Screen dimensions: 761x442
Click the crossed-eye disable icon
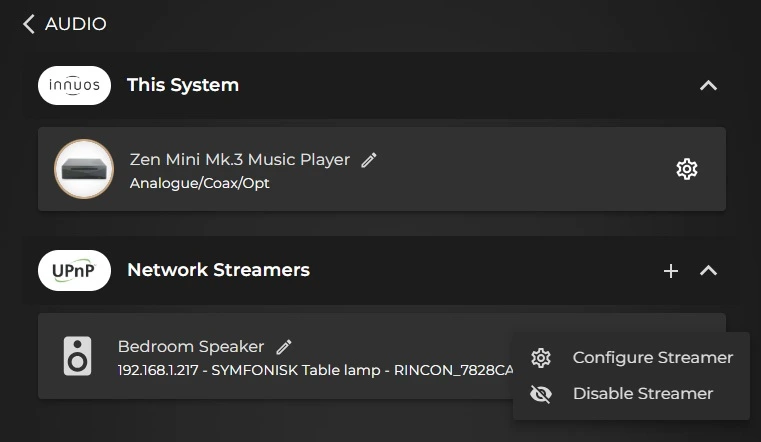click(x=541, y=394)
